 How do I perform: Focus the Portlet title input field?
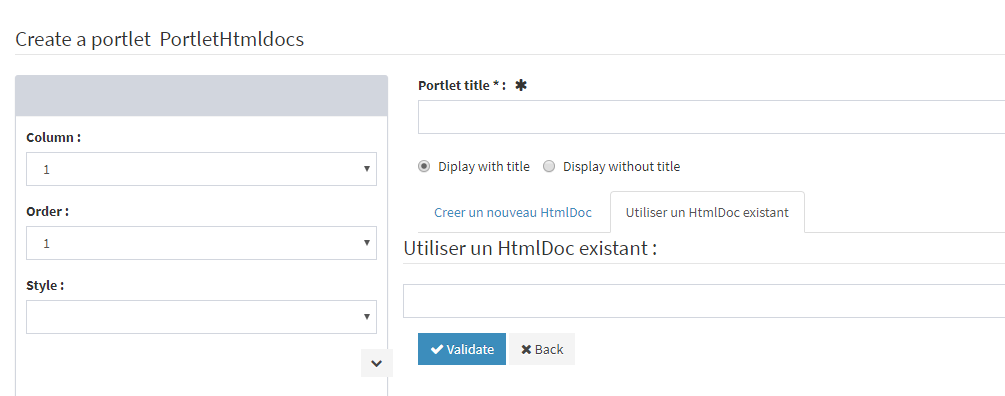pyautogui.click(x=711, y=117)
